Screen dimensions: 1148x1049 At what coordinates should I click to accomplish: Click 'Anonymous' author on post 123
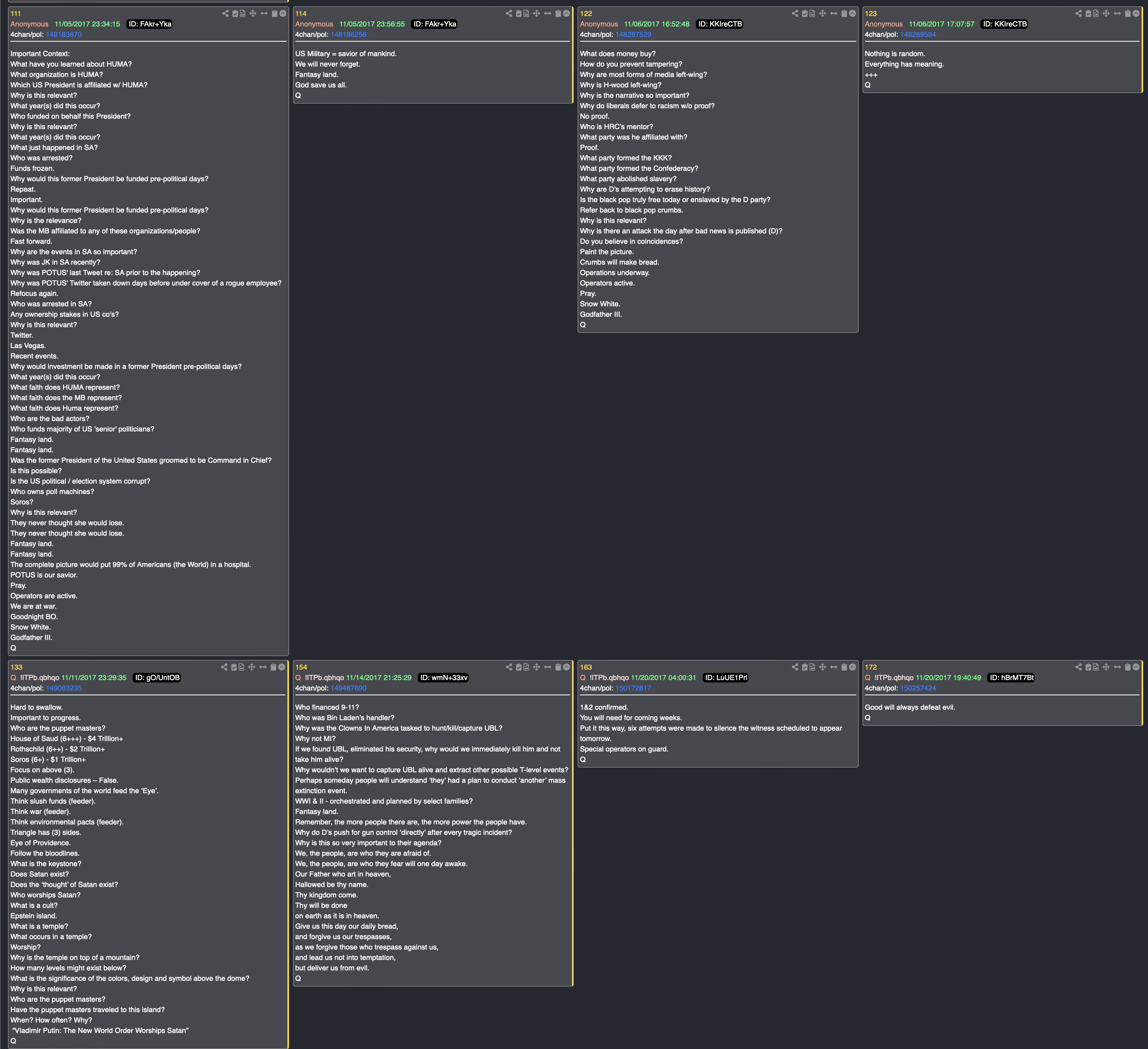[x=884, y=24]
